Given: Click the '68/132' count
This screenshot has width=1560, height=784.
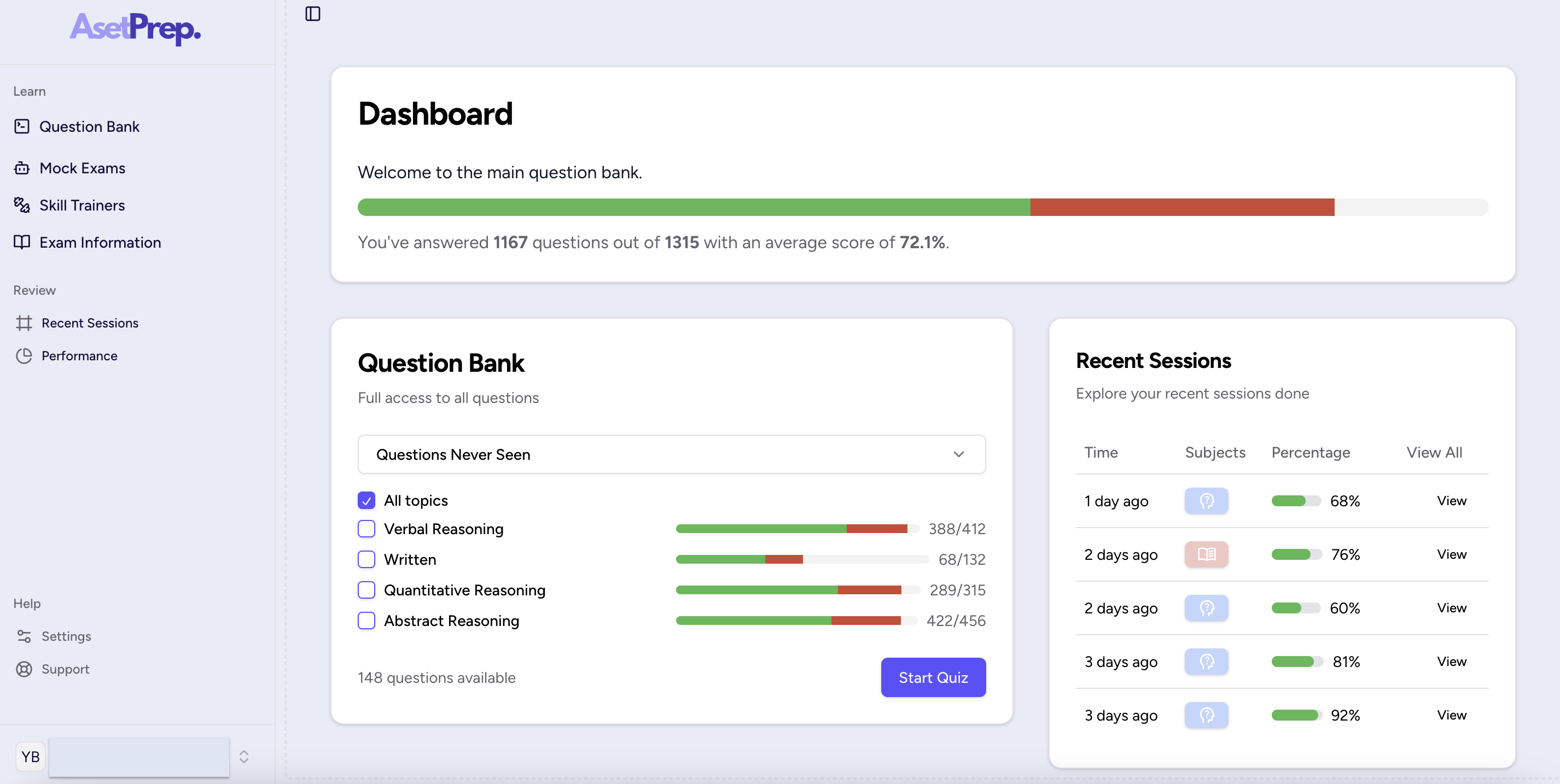Looking at the screenshot, I should point(962,559).
